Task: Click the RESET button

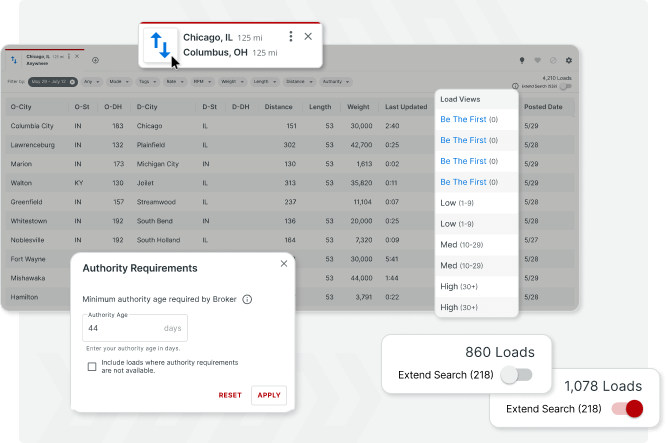Action: tap(230, 395)
